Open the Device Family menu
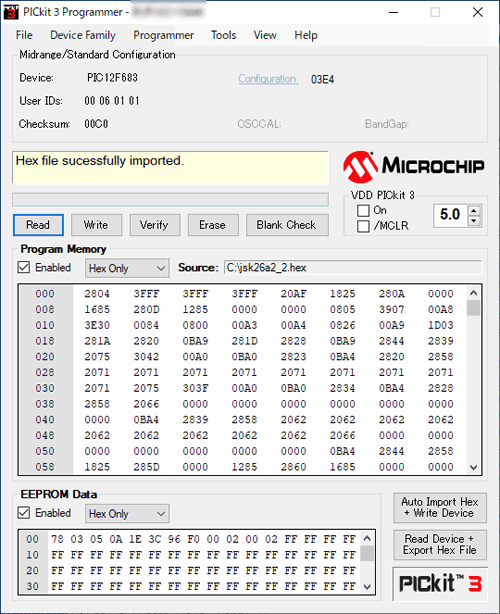Screen dimensions: 500x614 click(83, 35)
